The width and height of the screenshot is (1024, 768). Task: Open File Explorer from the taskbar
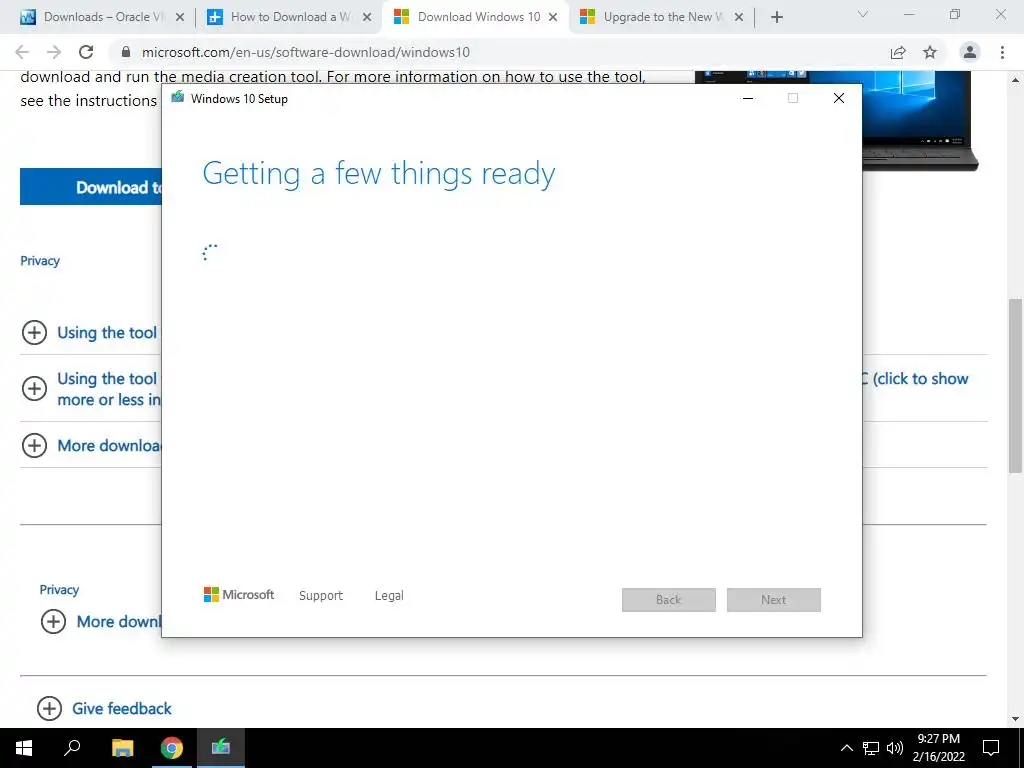pyautogui.click(x=122, y=748)
